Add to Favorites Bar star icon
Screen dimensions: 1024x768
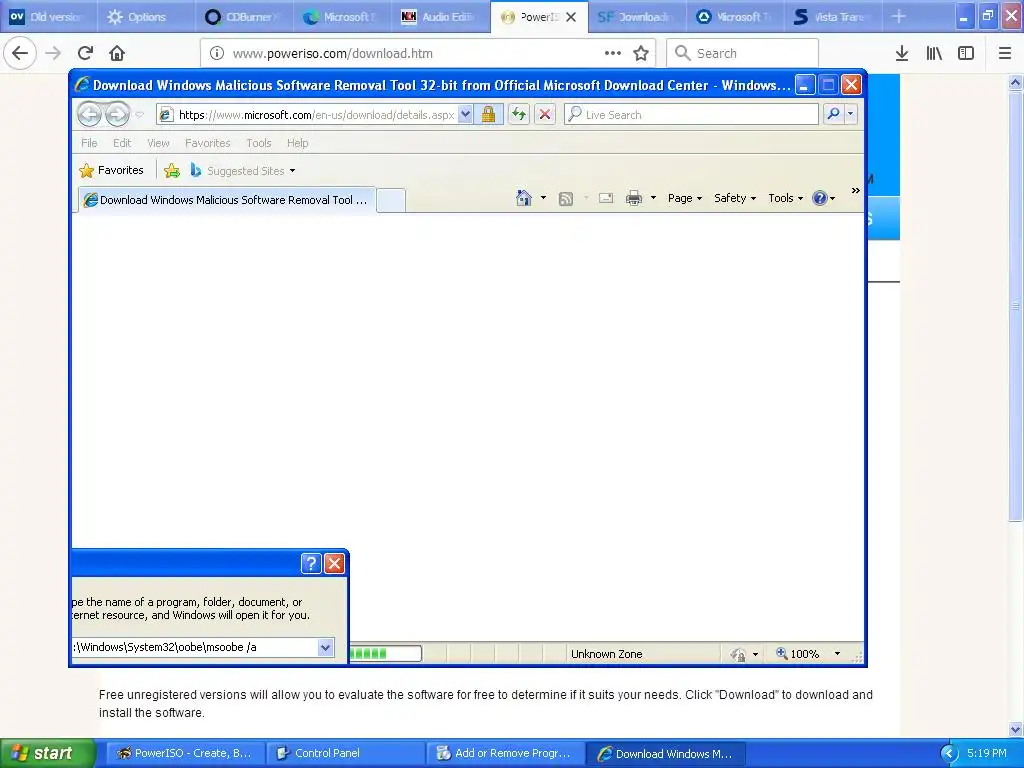coord(172,170)
